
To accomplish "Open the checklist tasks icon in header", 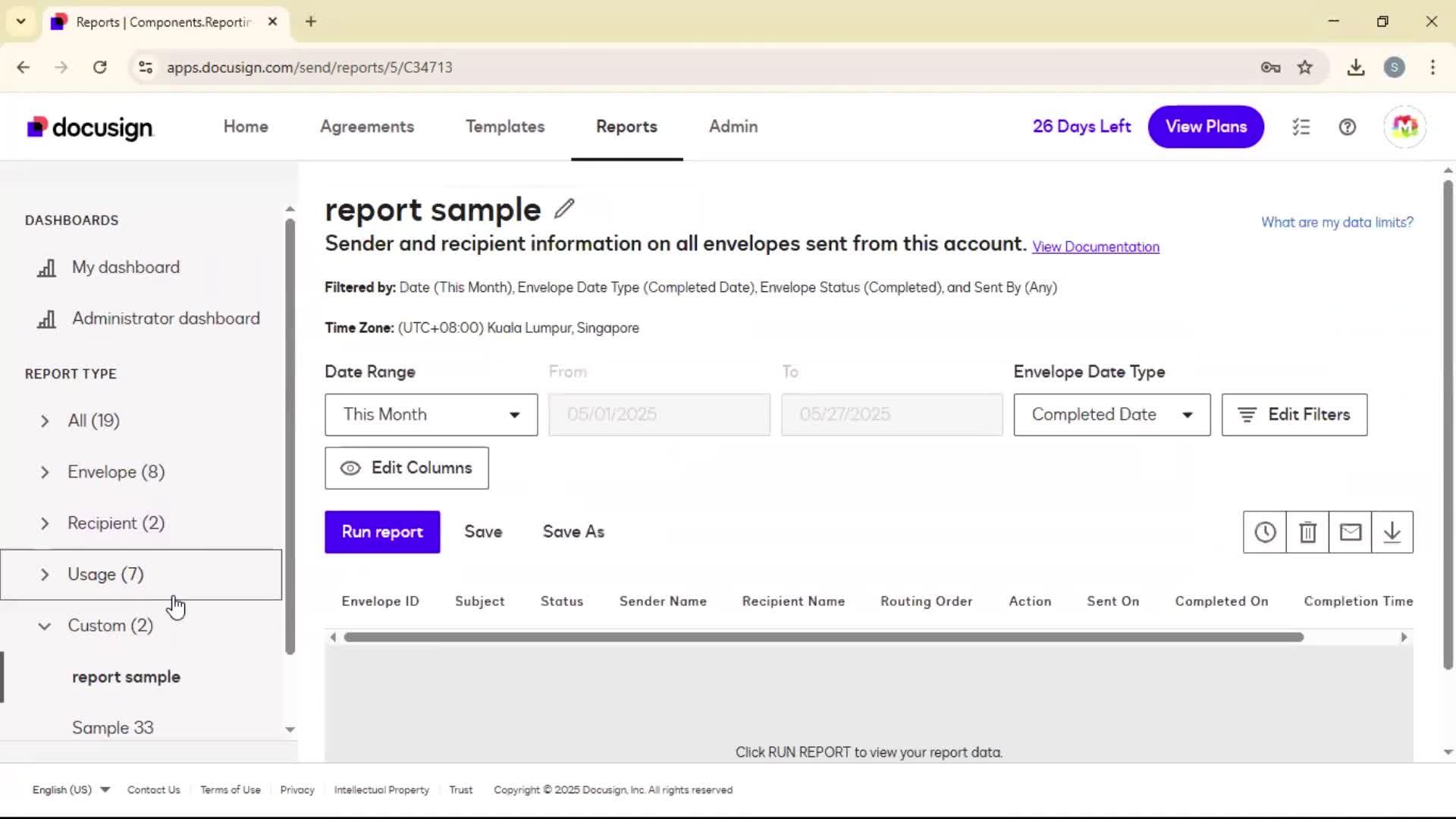I will click(1301, 127).
